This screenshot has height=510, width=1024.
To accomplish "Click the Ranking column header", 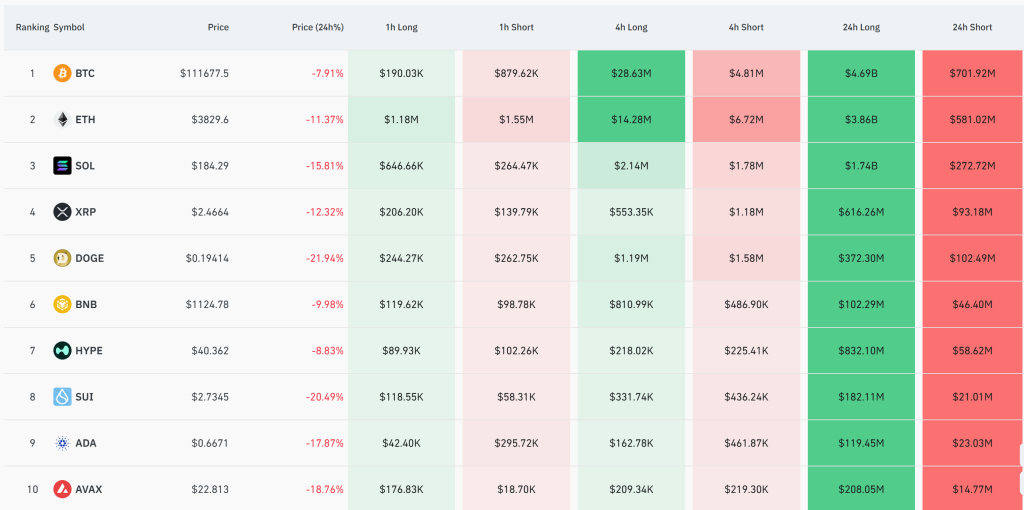I will pyautogui.click(x=32, y=27).
